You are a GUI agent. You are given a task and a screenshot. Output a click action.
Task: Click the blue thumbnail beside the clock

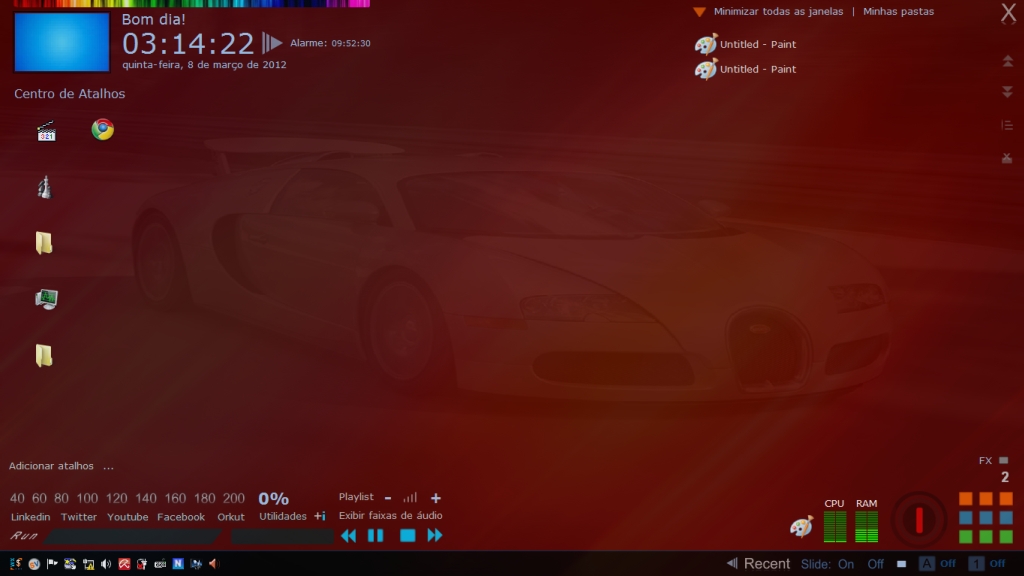click(62, 42)
